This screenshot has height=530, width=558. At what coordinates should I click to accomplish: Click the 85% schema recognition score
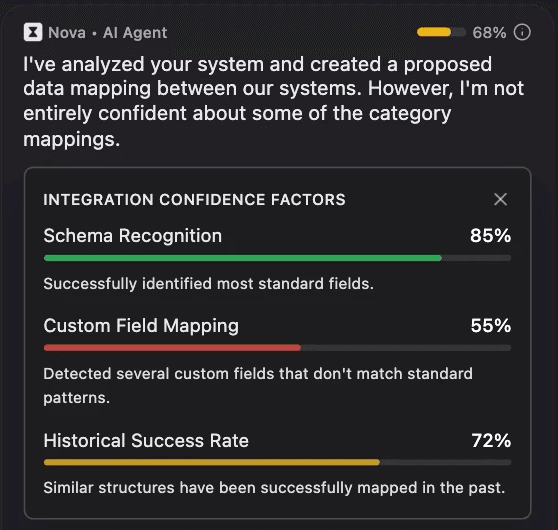490,236
